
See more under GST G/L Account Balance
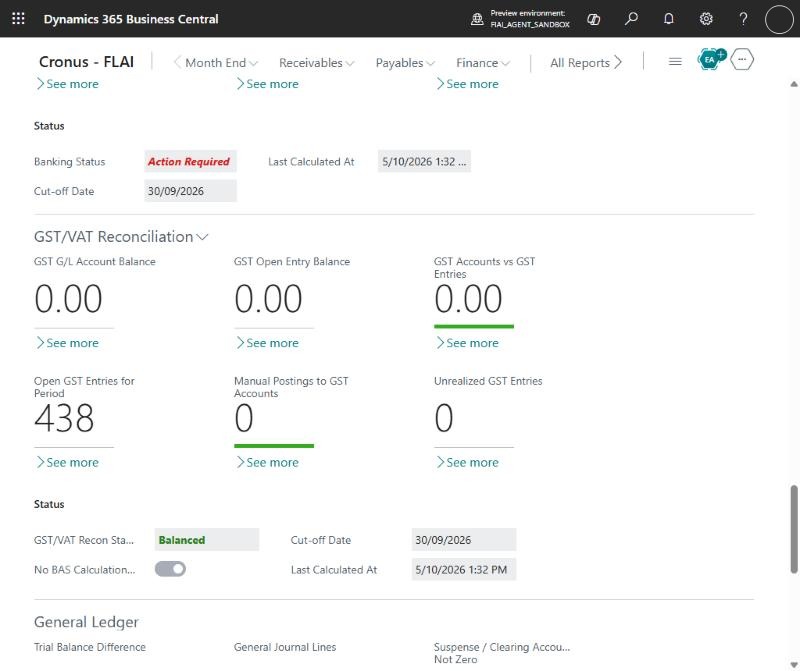click(67, 343)
